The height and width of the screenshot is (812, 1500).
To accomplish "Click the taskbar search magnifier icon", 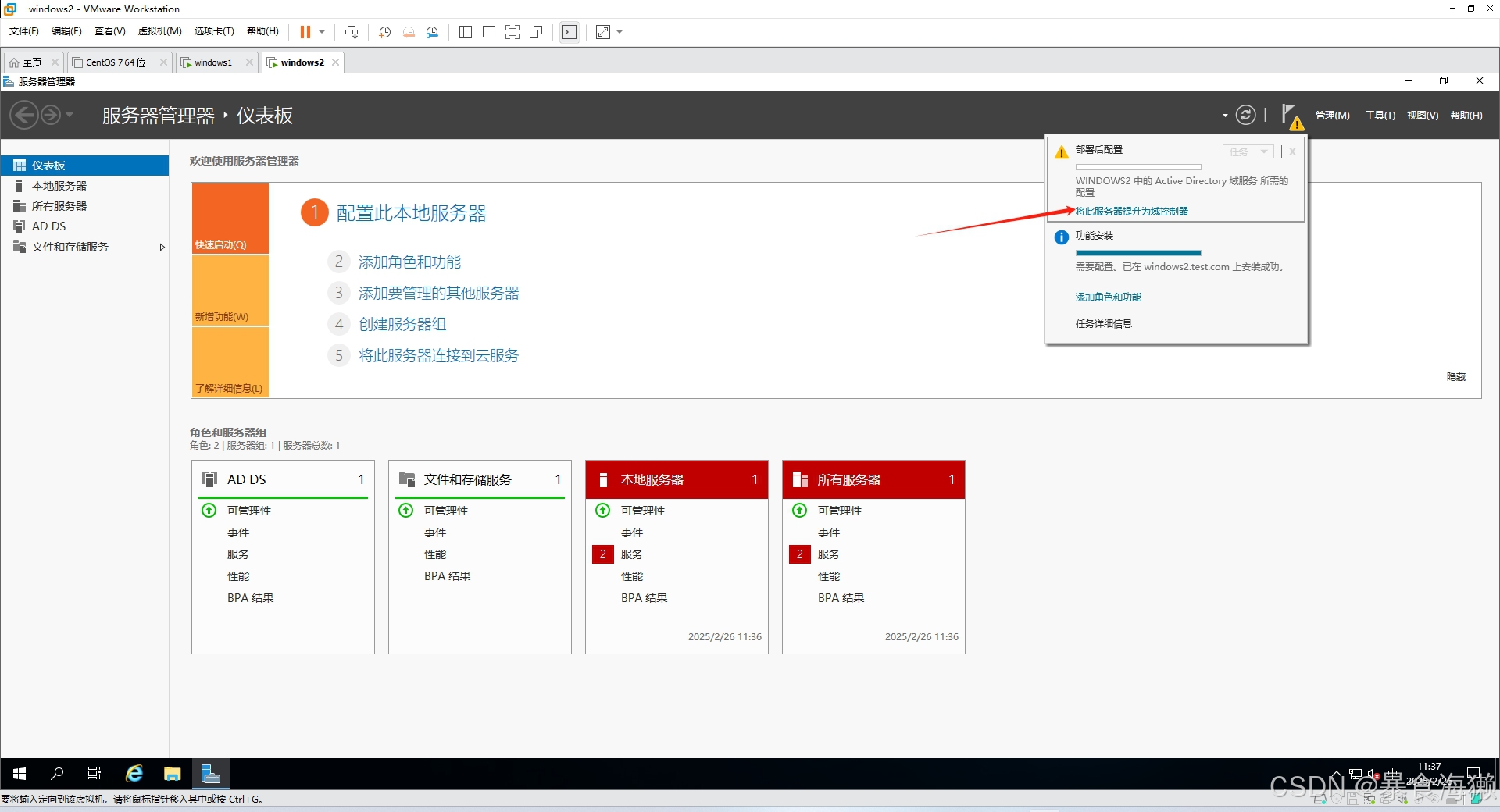I will [57, 774].
